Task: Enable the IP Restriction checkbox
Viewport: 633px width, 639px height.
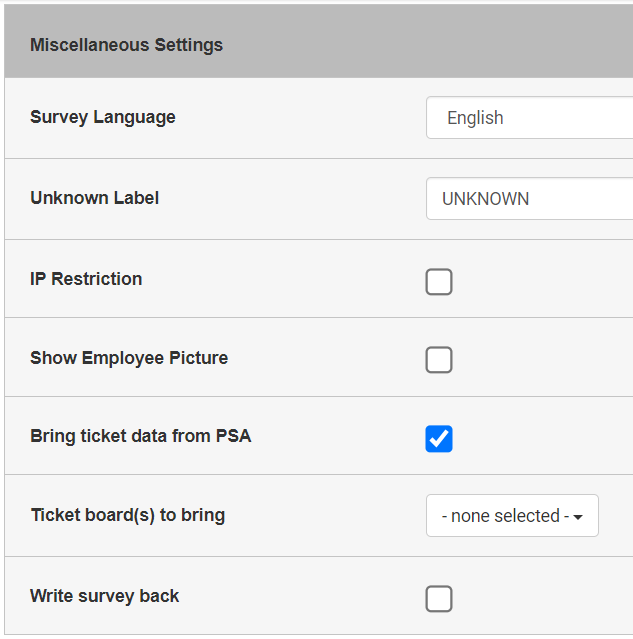Action: pos(439,282)
